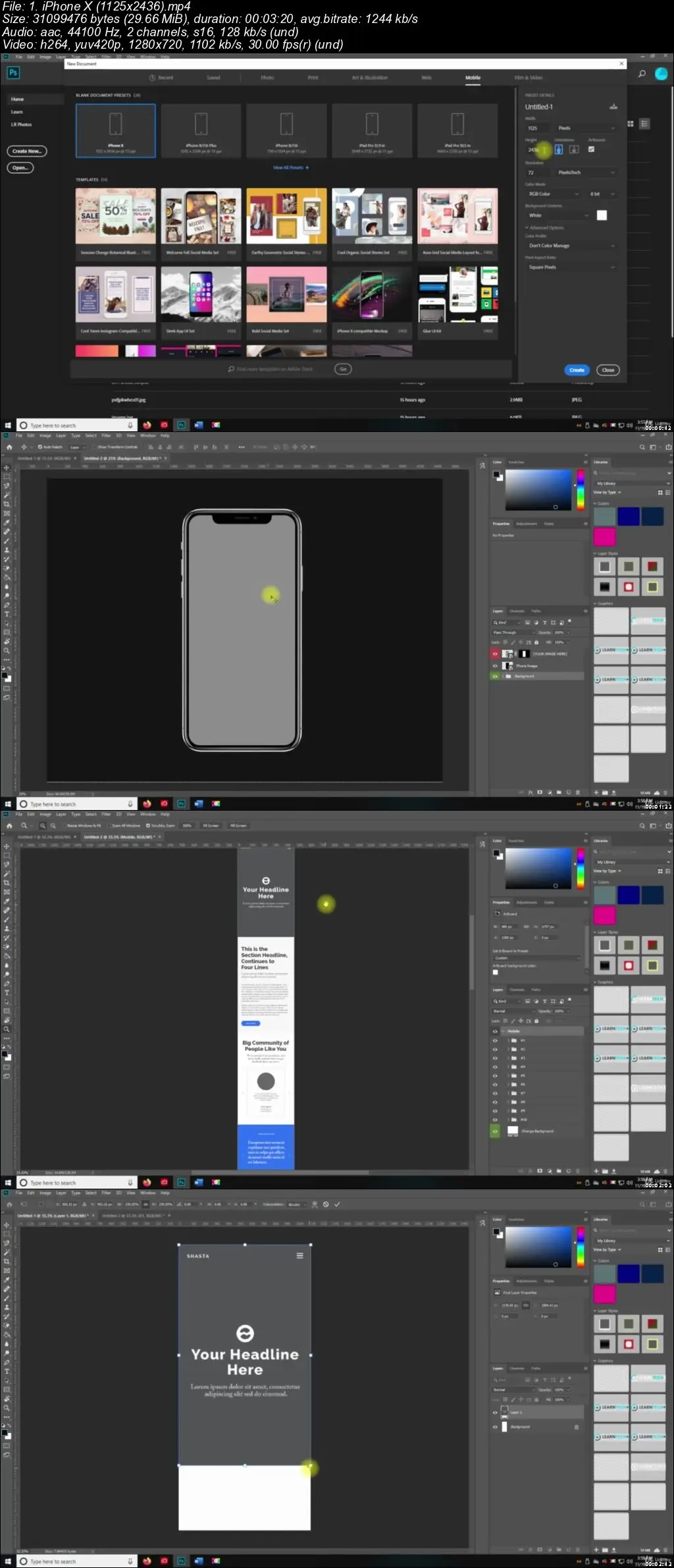Click Open... button on Photoshop home screen
Image resolution: width=674 pixels, height=1568 pixels.
[x=20, y=167]
